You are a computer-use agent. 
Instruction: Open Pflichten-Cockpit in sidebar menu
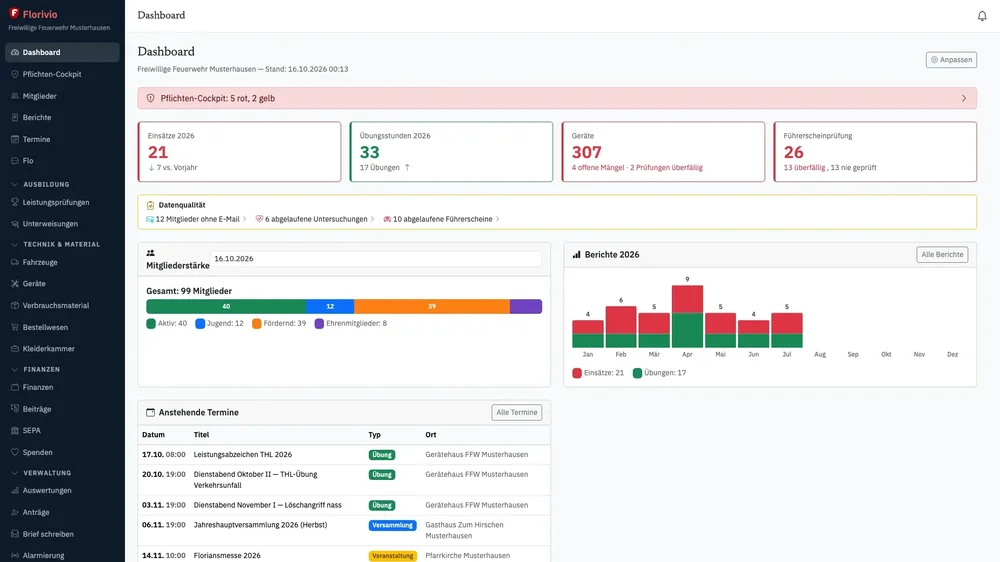tap(62, 74)
